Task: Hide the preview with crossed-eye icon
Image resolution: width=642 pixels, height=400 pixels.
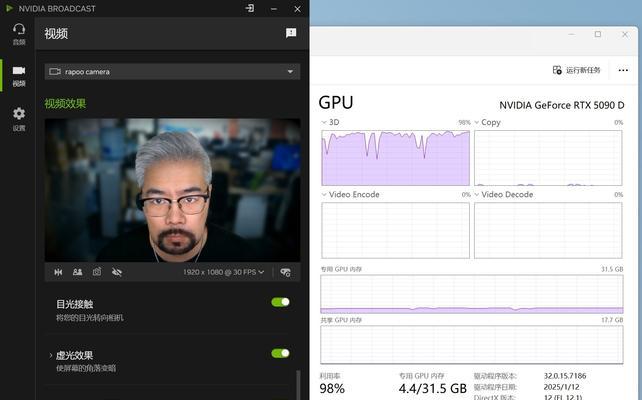Action: coord(117,272)
